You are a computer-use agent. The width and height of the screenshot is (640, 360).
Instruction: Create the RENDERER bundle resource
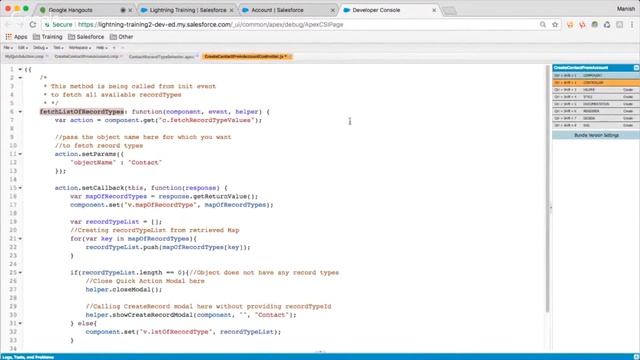pos(628,111)
